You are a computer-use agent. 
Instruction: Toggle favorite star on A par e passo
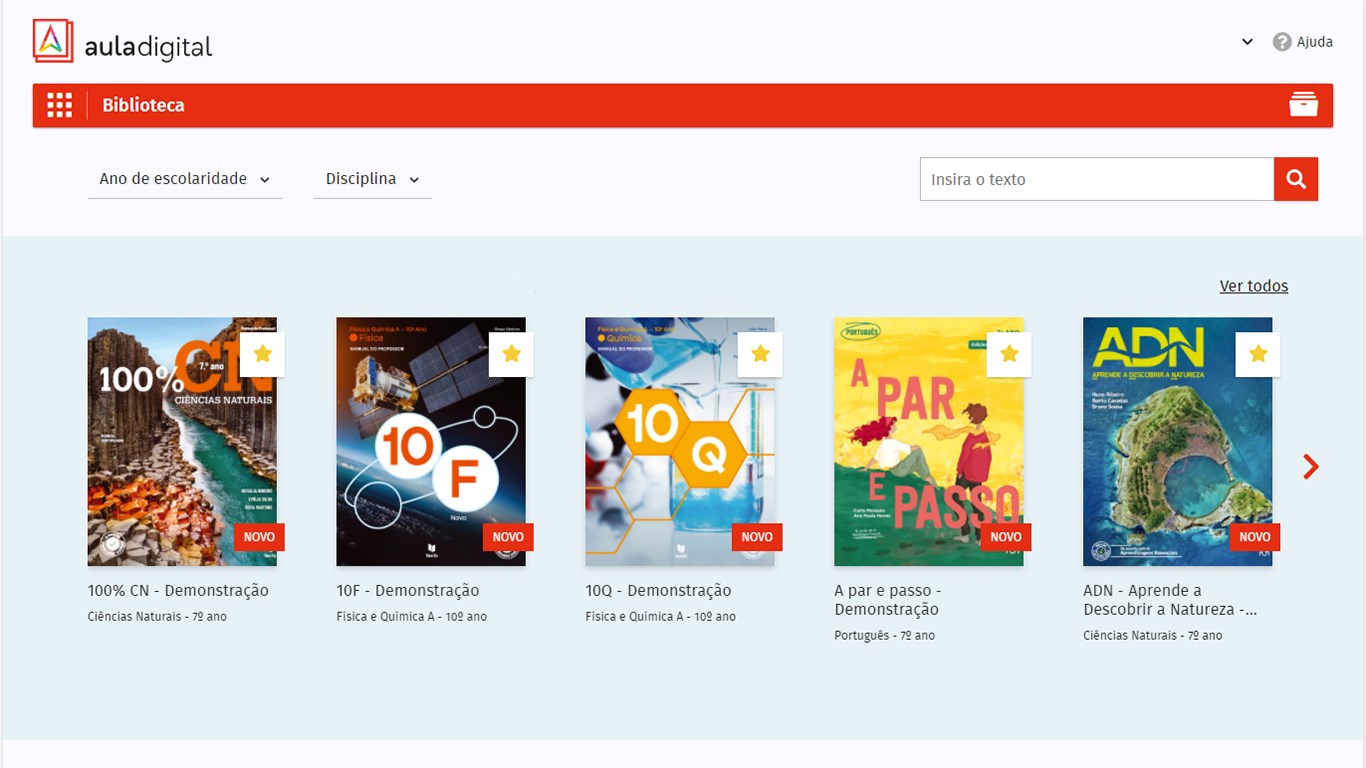(1009, 354)
